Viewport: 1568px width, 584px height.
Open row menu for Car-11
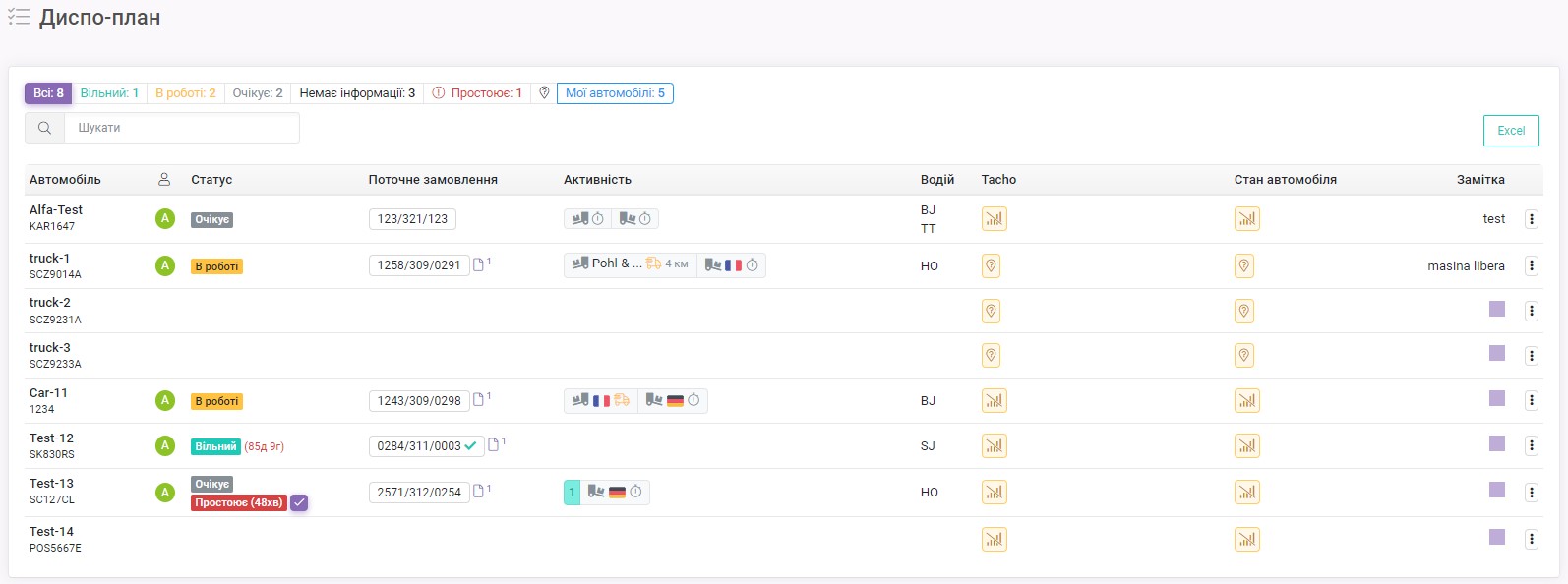pos(1531,401)
